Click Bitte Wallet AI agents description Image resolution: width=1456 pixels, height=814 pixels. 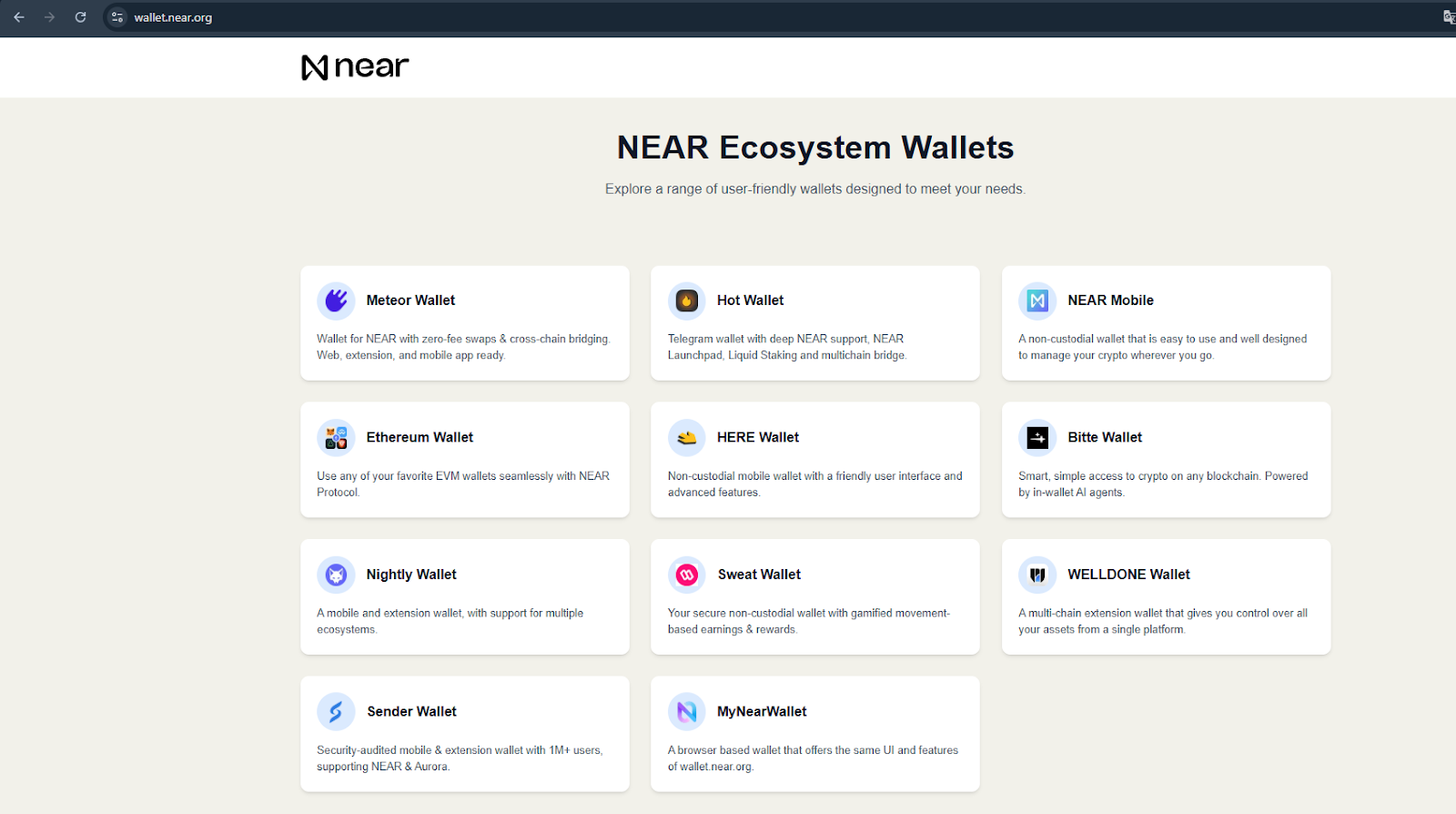tap(1163, 484)
